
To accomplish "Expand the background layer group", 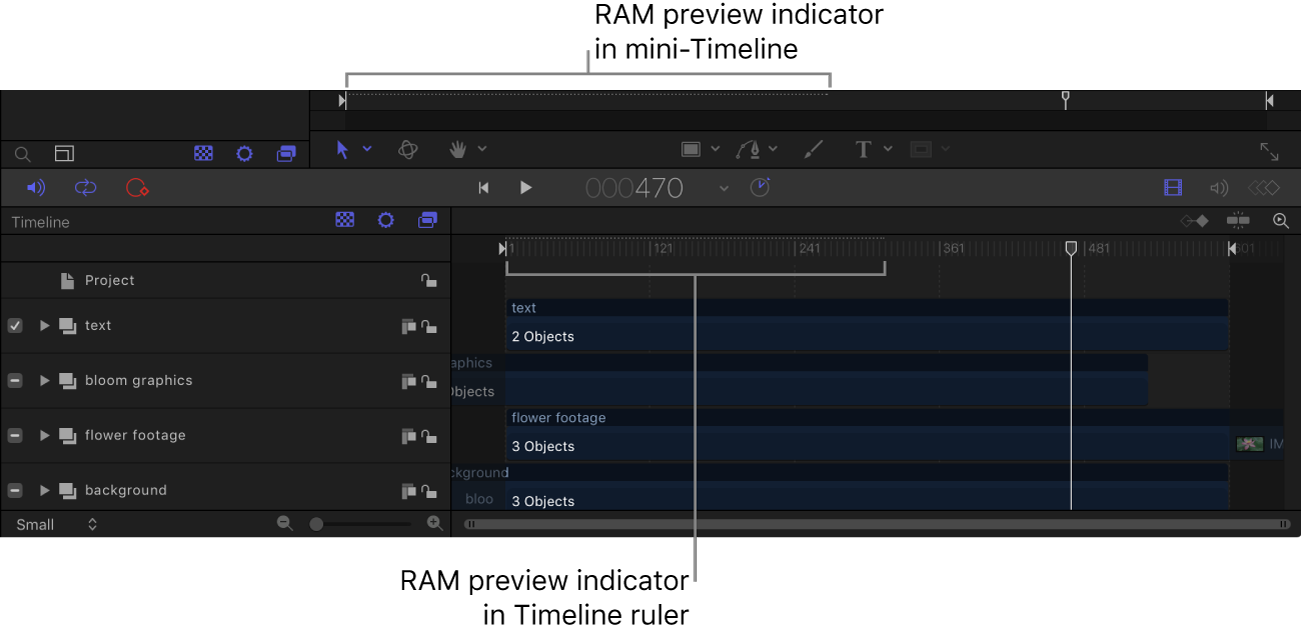I will point(44,490).
